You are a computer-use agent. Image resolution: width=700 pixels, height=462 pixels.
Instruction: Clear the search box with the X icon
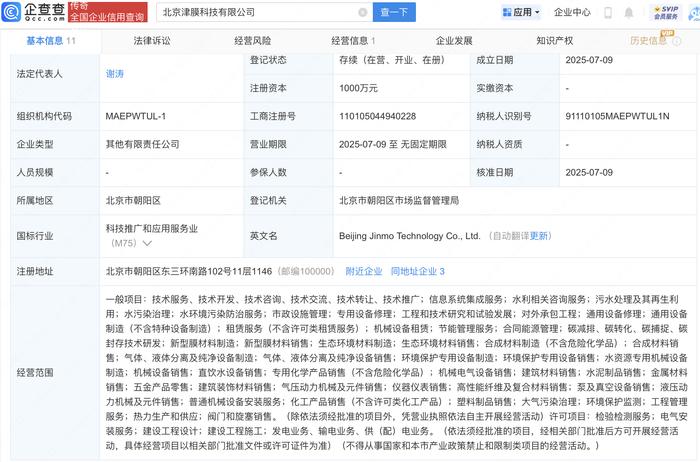(x=363, y=12)
